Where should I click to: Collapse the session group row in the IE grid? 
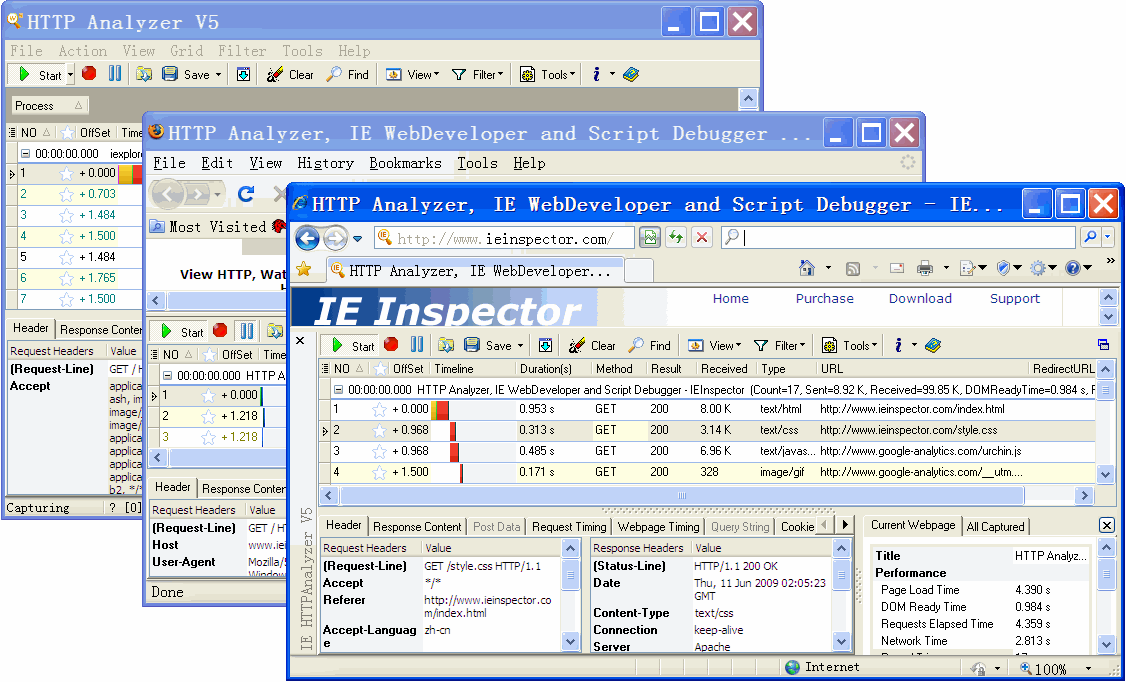[x=339, y=389]
